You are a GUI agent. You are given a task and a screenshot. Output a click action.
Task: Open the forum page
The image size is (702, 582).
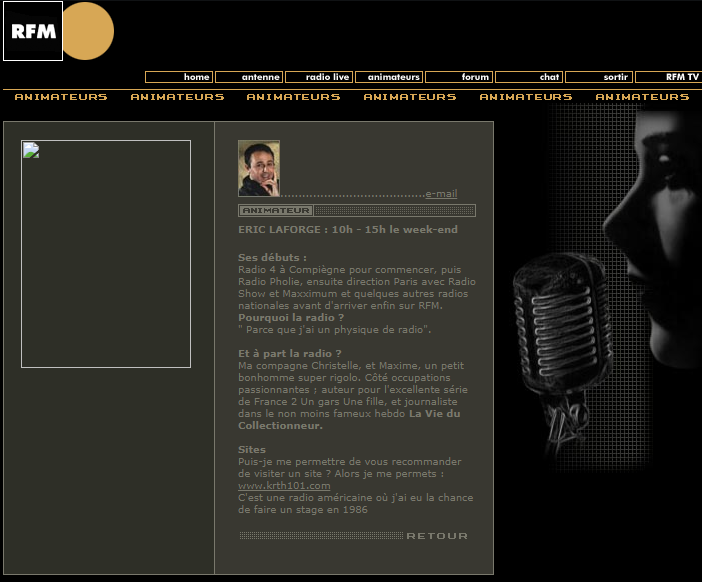coord(459,77)
